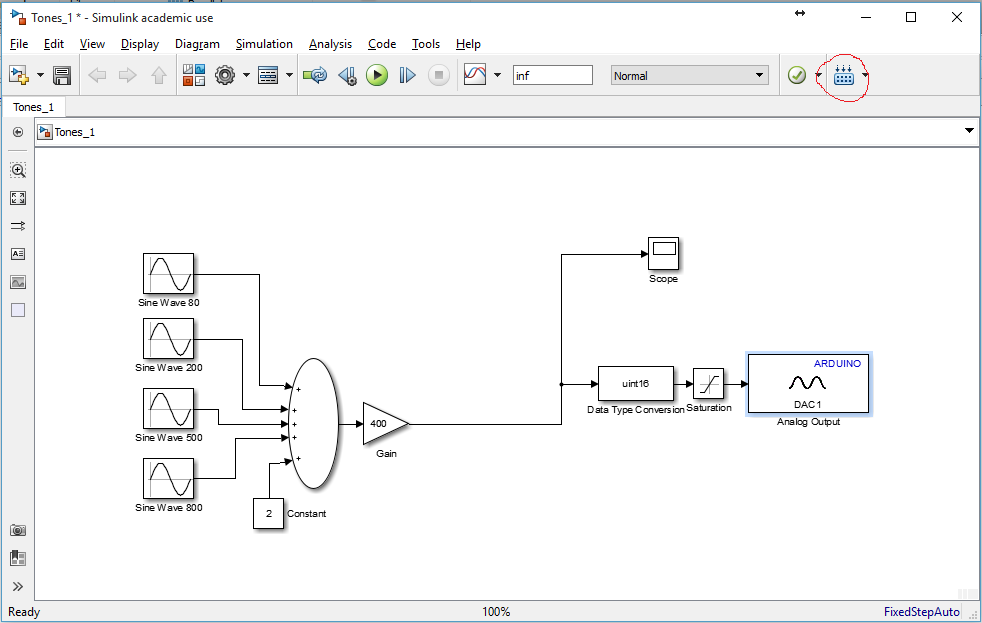Open Model Configuration Parameters gear icon
982x623 pixels.
point(225,74)
